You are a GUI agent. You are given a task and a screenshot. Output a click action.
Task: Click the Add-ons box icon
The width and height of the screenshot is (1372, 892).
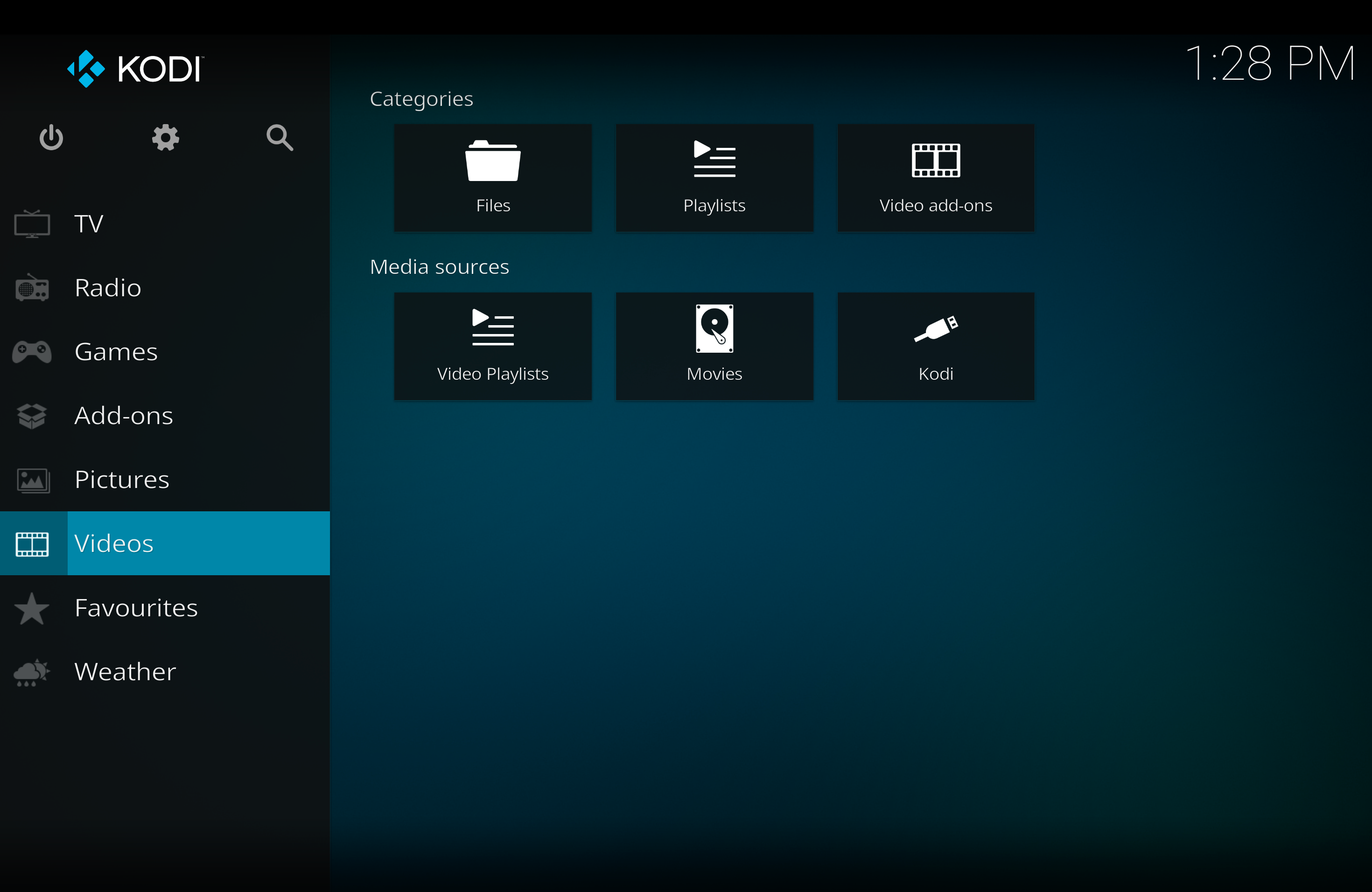[32, 416]
